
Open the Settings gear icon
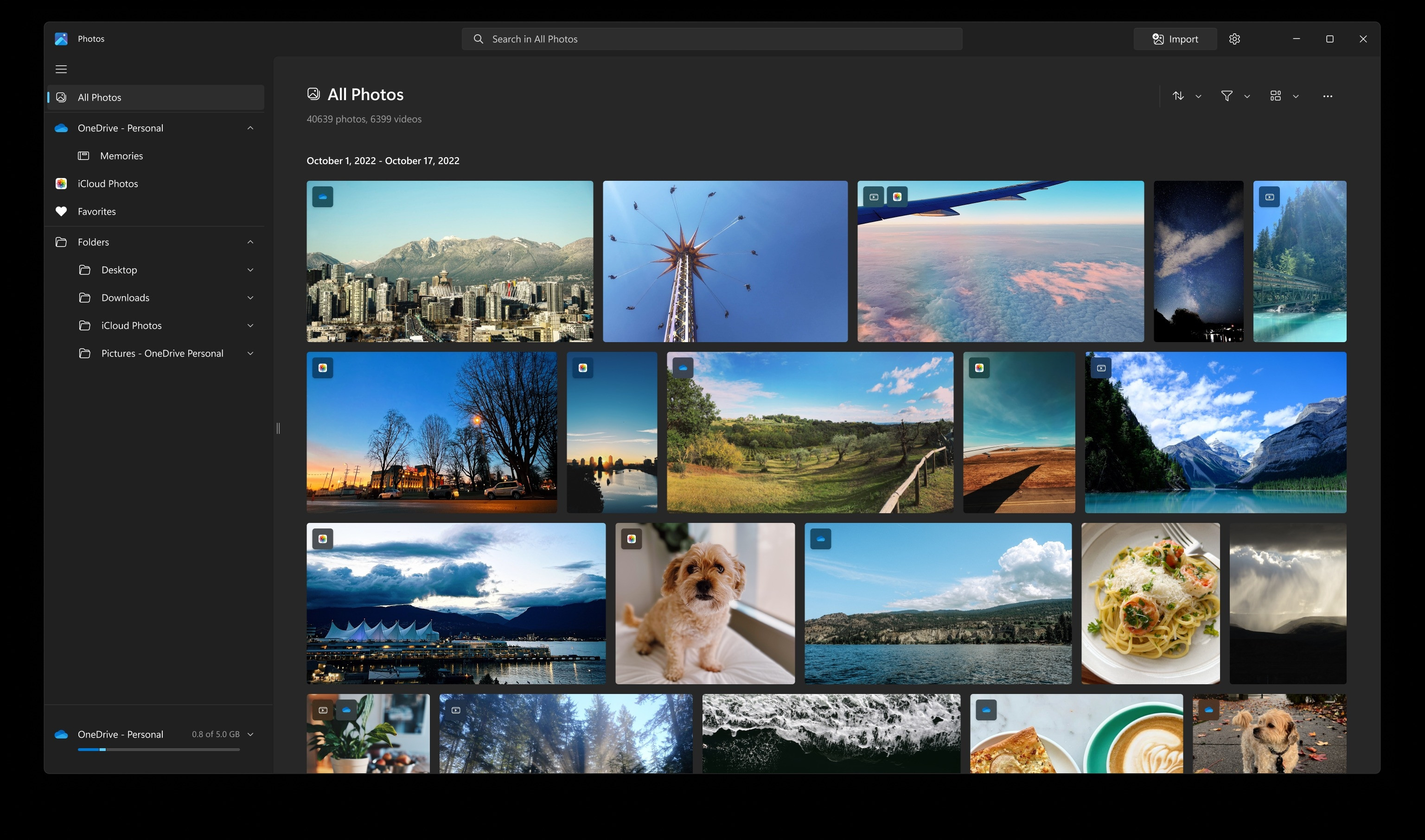point(1234,39)
